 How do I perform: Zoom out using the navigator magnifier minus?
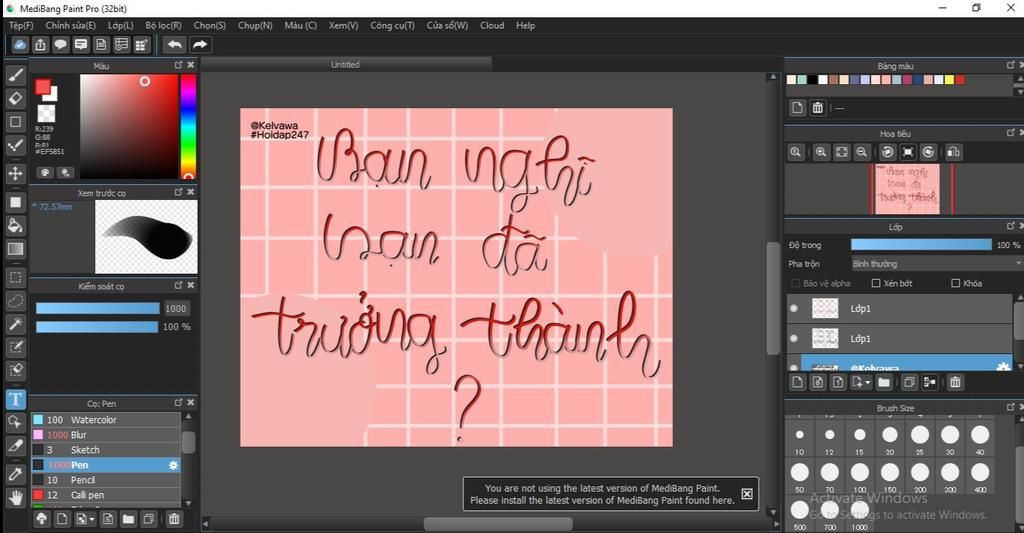[862, 152]
